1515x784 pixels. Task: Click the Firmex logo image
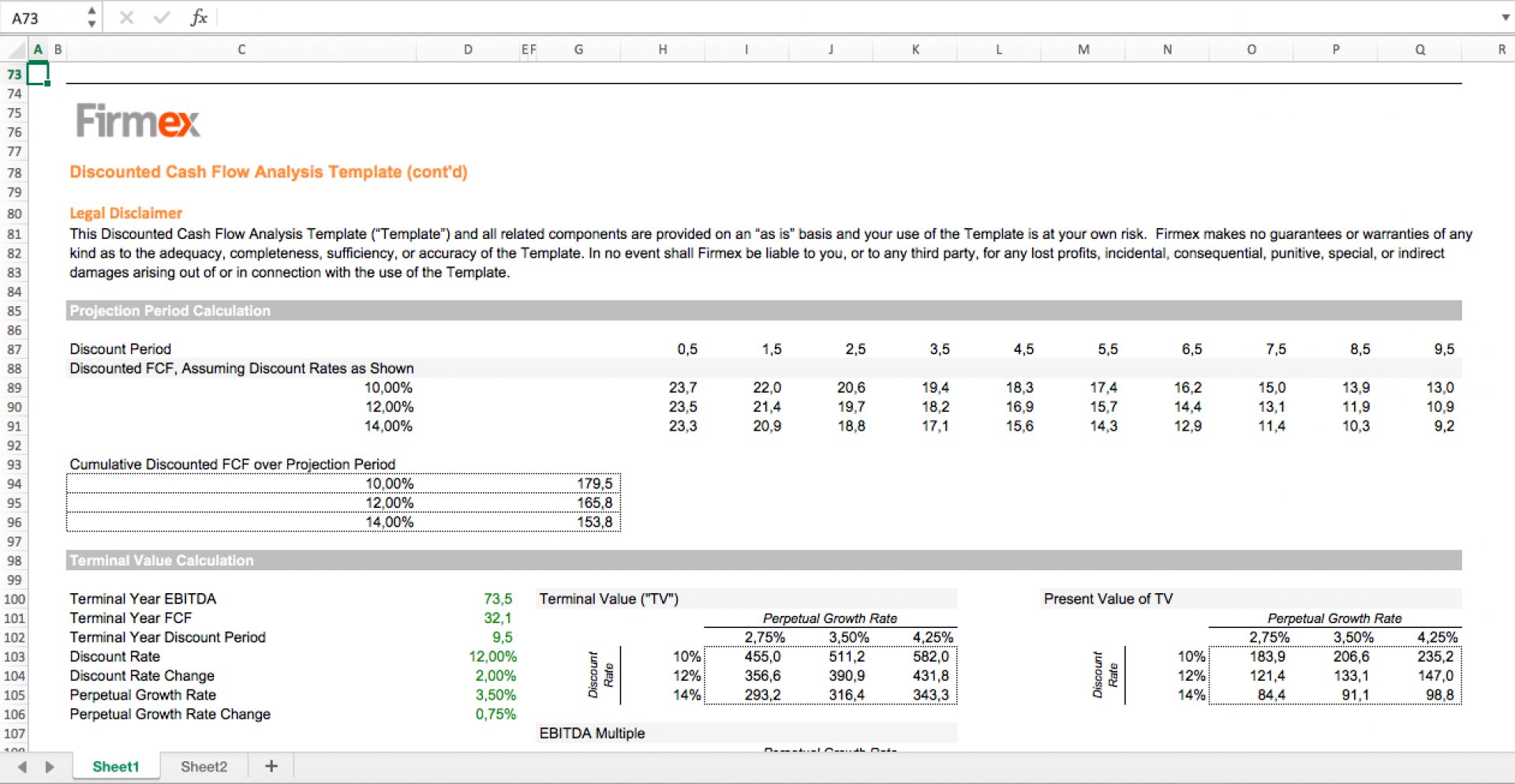(x=137, y=121)
